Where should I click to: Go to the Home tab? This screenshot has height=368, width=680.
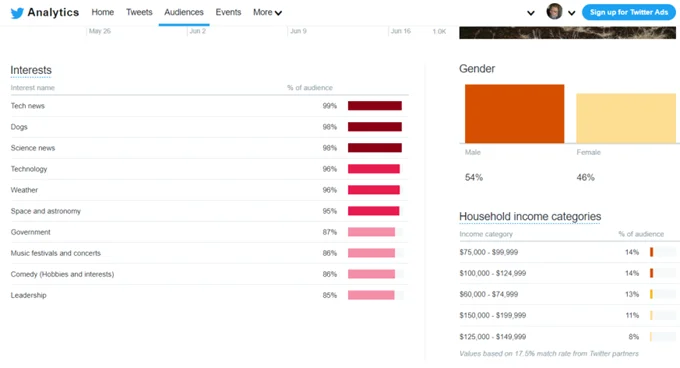point(102,12)
